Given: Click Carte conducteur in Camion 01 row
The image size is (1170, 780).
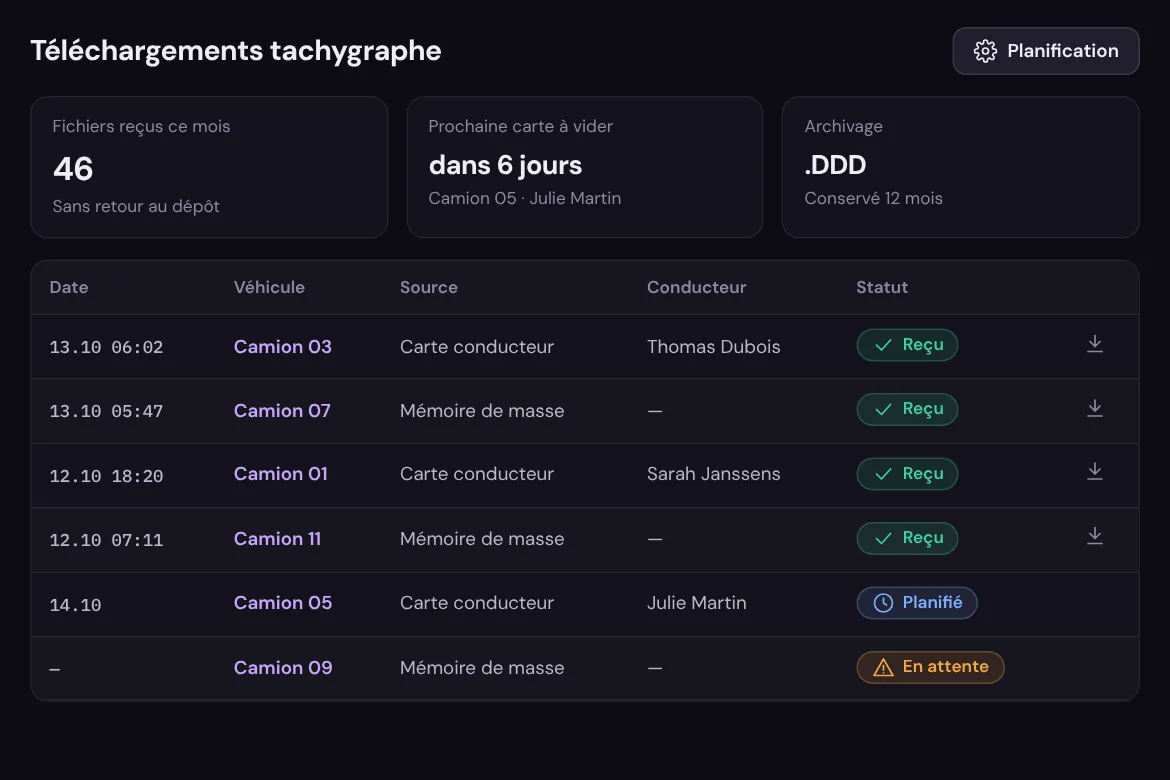Looking at the screenshot, I should pos(477,474).
